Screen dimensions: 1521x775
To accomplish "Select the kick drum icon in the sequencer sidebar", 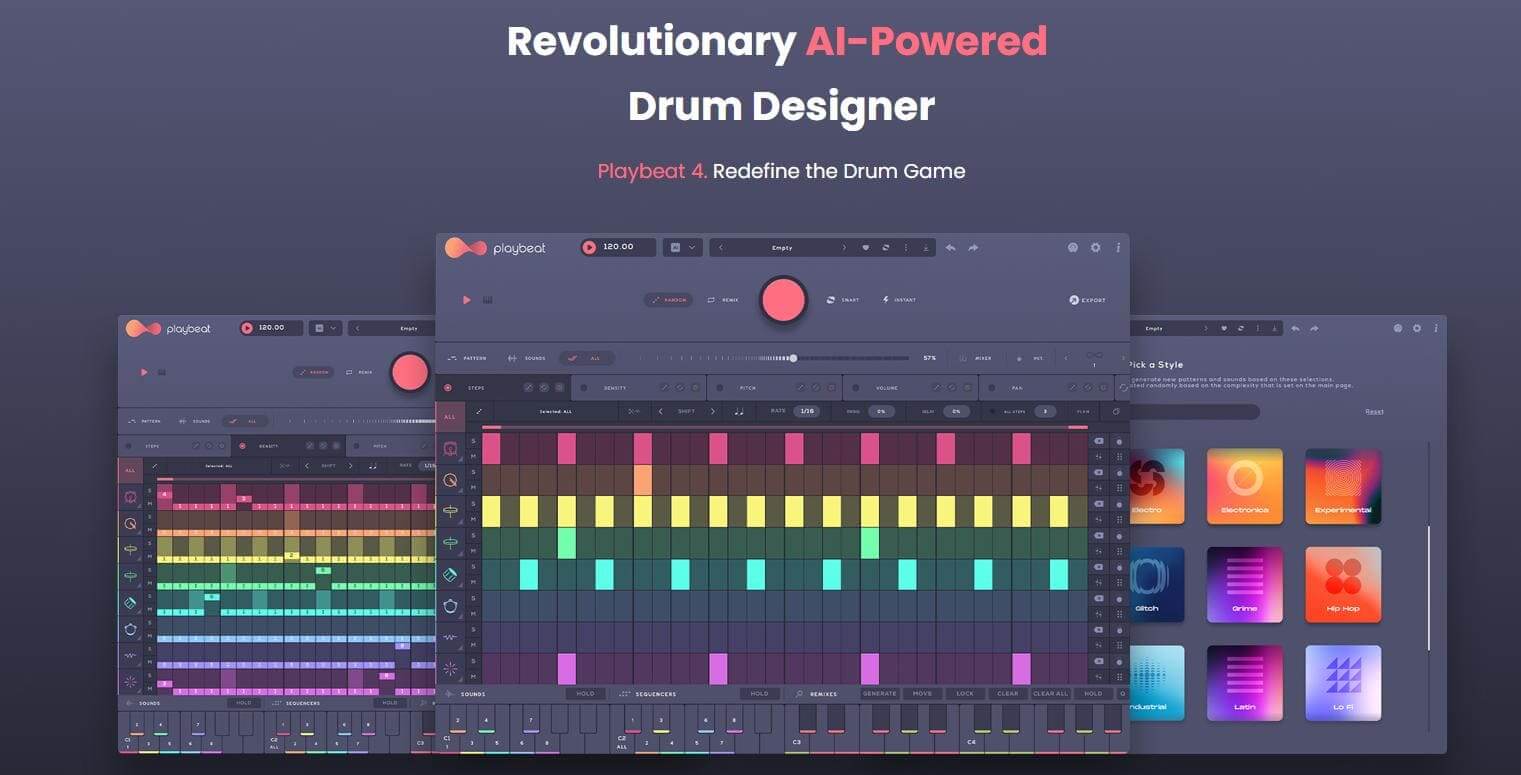I will (x=450, y=449).
